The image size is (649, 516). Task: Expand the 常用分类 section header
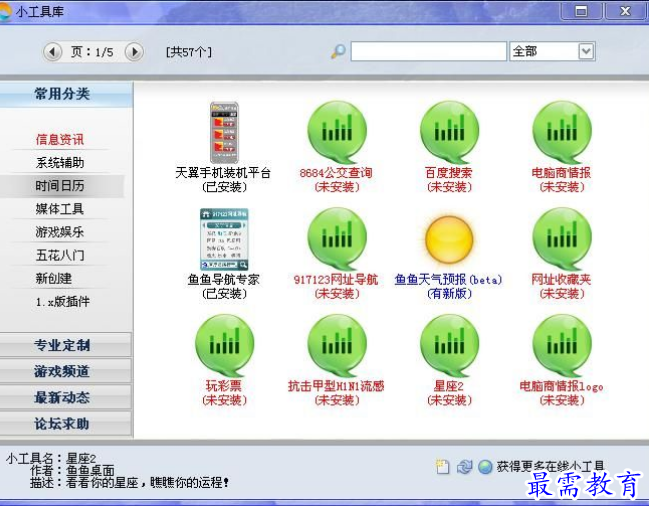pyautogui.click(x=66, y=94)
